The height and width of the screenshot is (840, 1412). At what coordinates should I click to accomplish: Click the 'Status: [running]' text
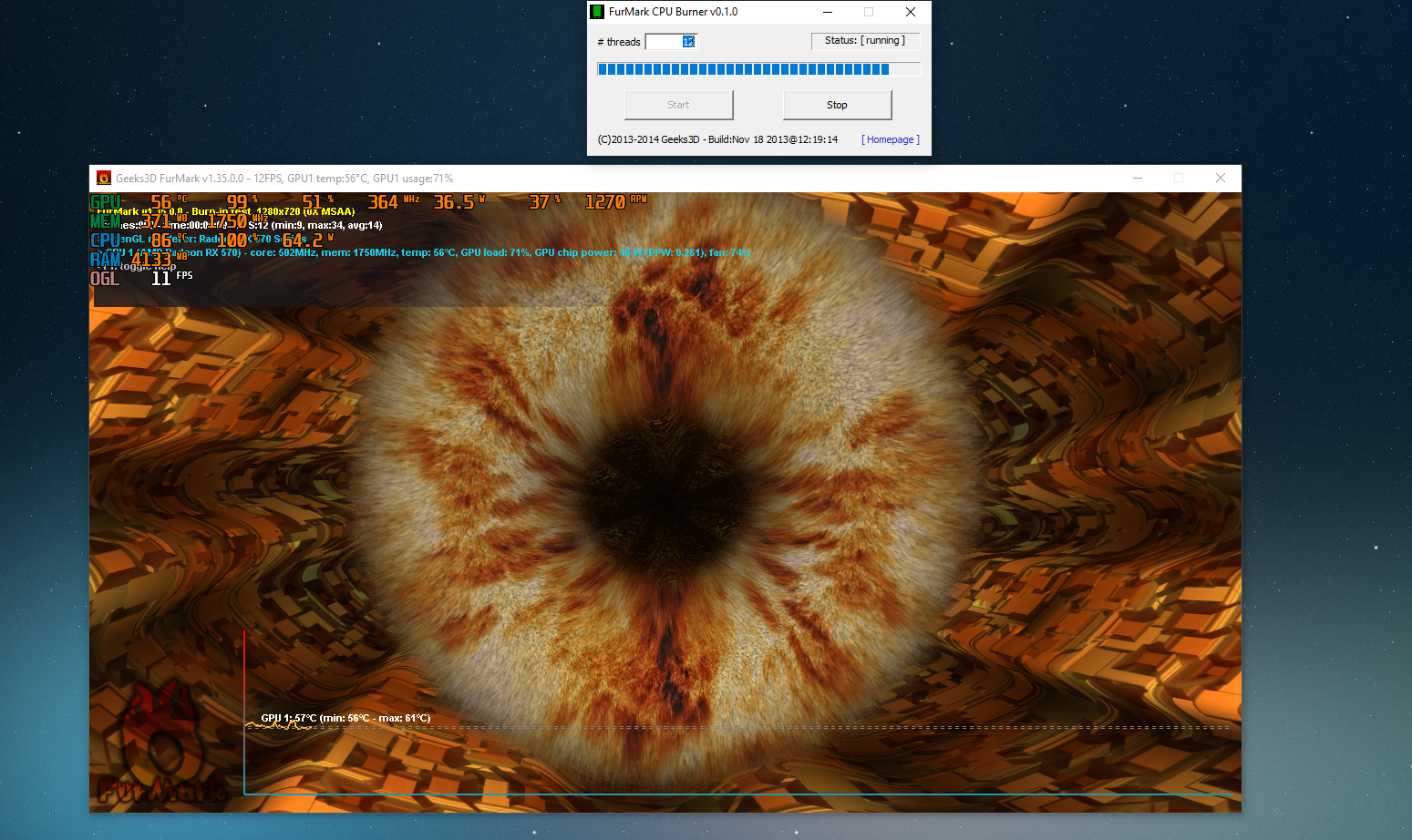pyautogui.click(x=865, y=41)
